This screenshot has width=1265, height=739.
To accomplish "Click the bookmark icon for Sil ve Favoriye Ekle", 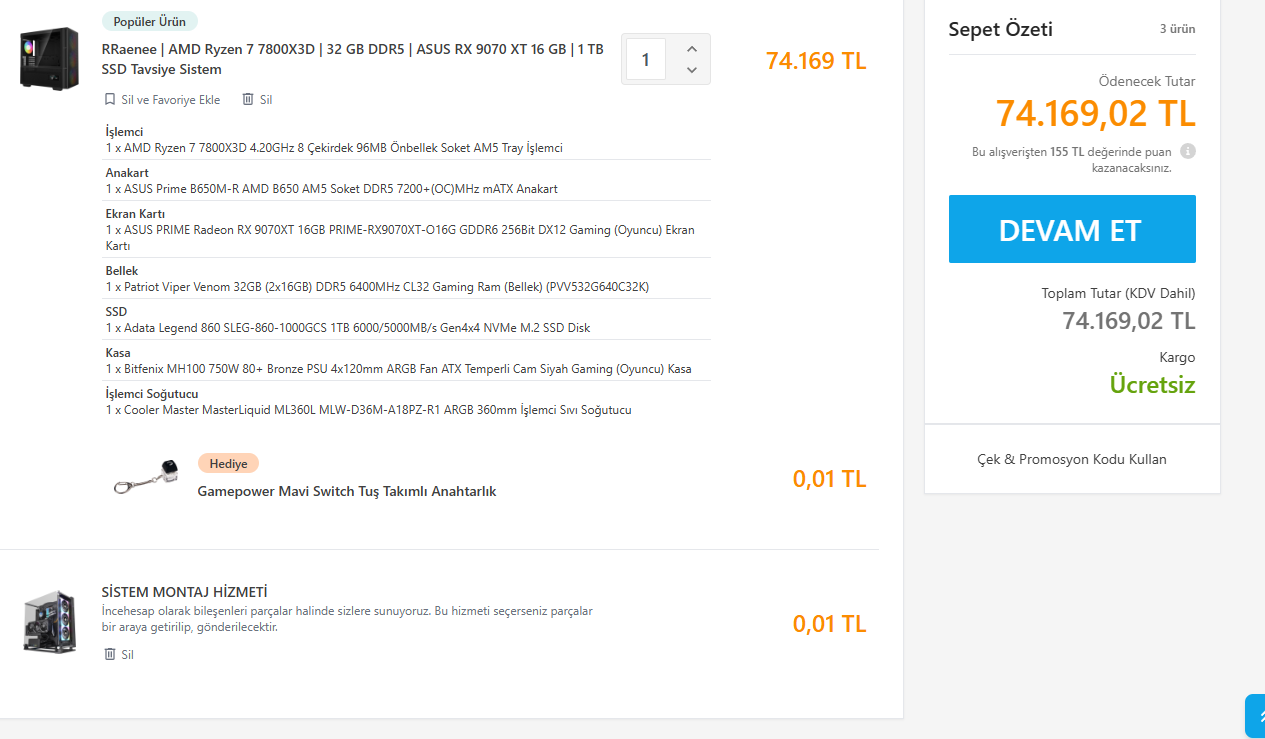I will coord(110,100).
